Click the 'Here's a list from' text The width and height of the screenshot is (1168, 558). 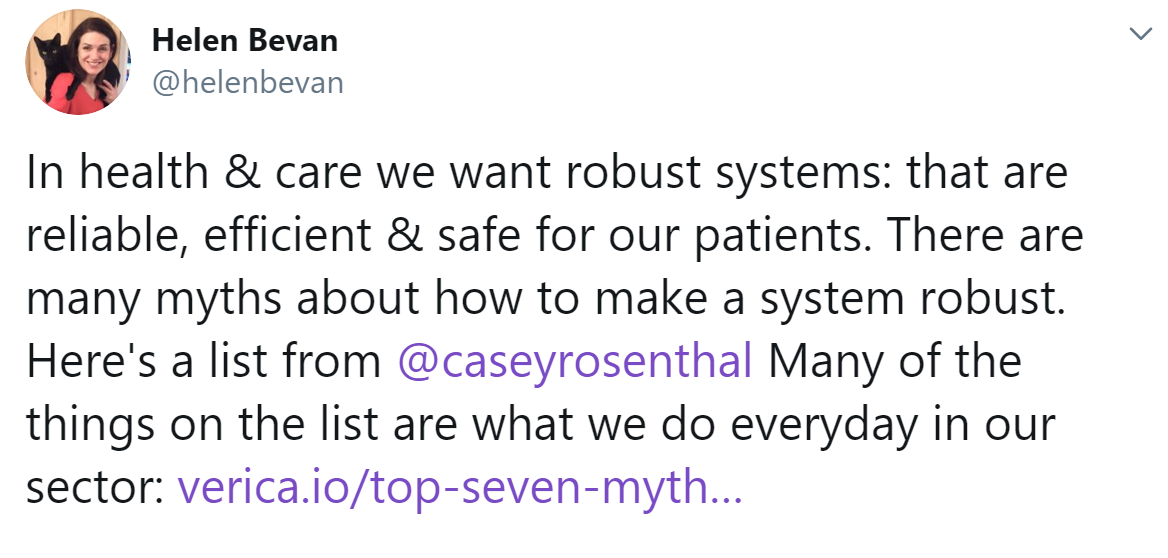tap(203, 361)
